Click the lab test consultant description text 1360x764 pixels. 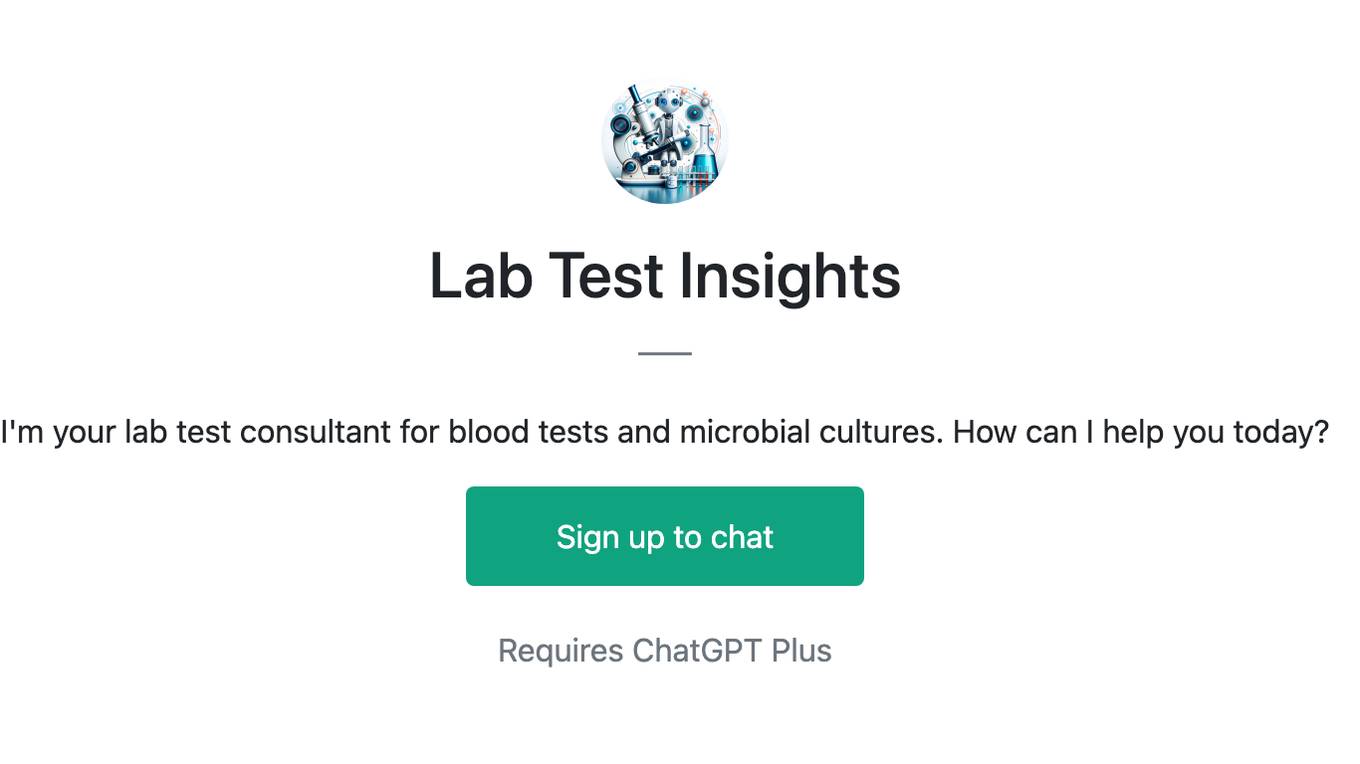(665, 432)
